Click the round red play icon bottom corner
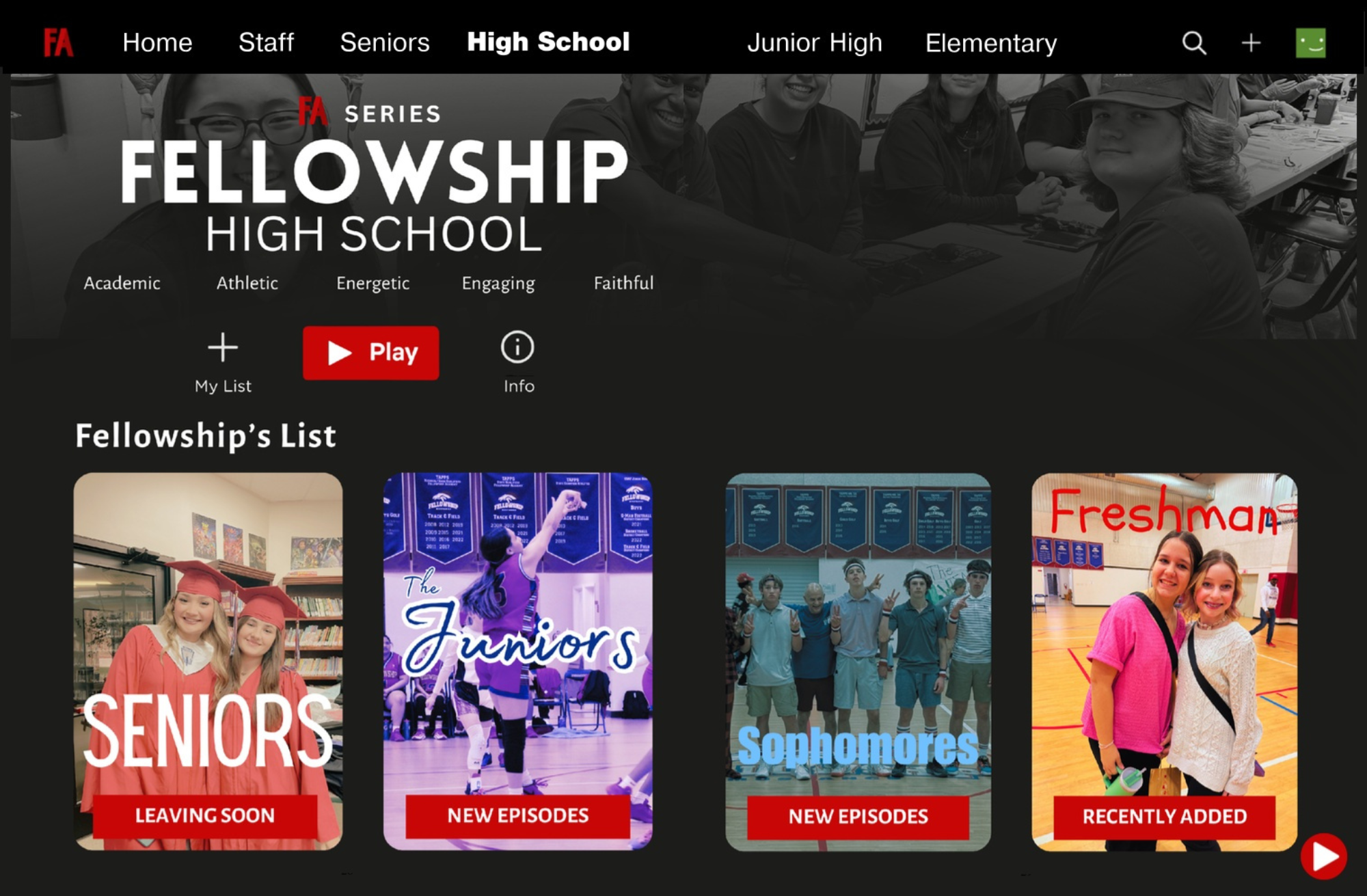 [x=1324, y=856]
